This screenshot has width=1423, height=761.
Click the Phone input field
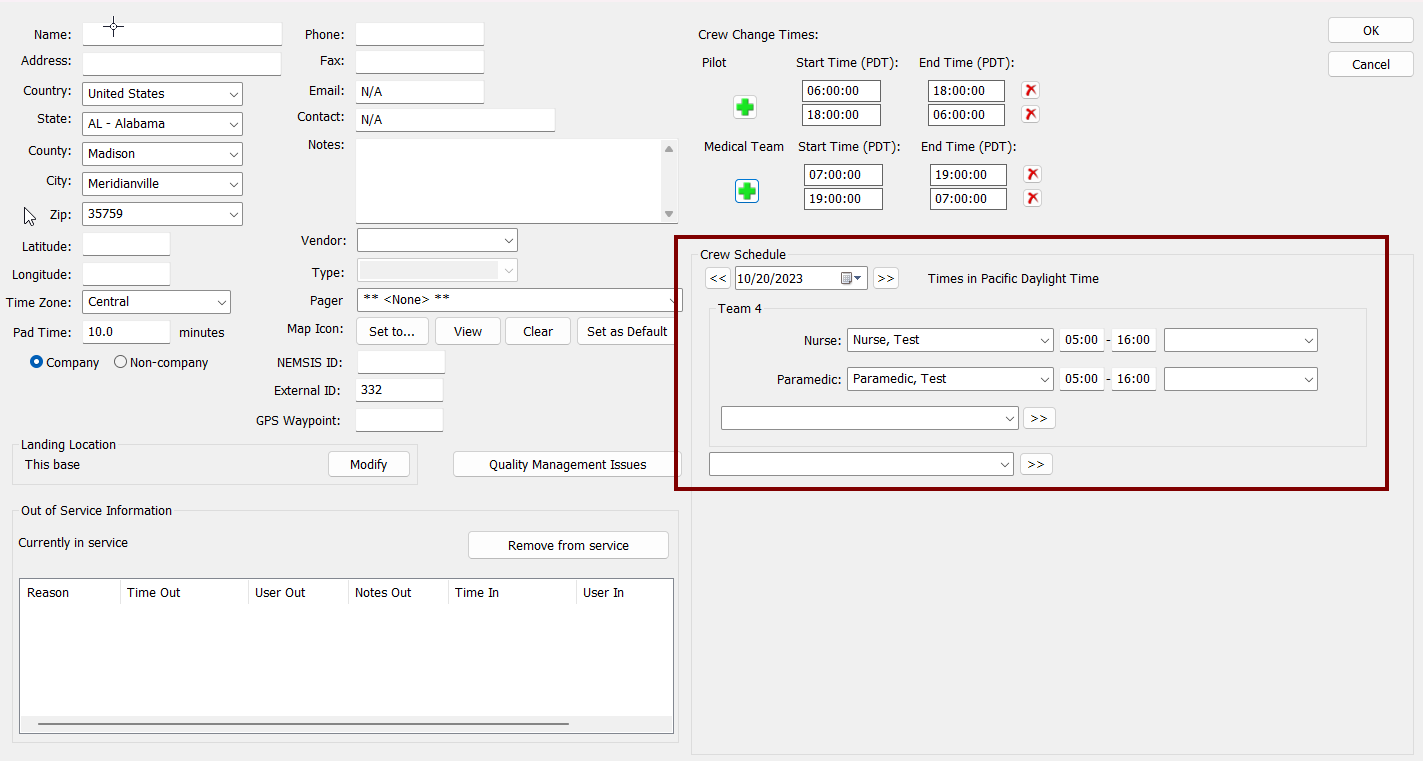pos(420,34)
